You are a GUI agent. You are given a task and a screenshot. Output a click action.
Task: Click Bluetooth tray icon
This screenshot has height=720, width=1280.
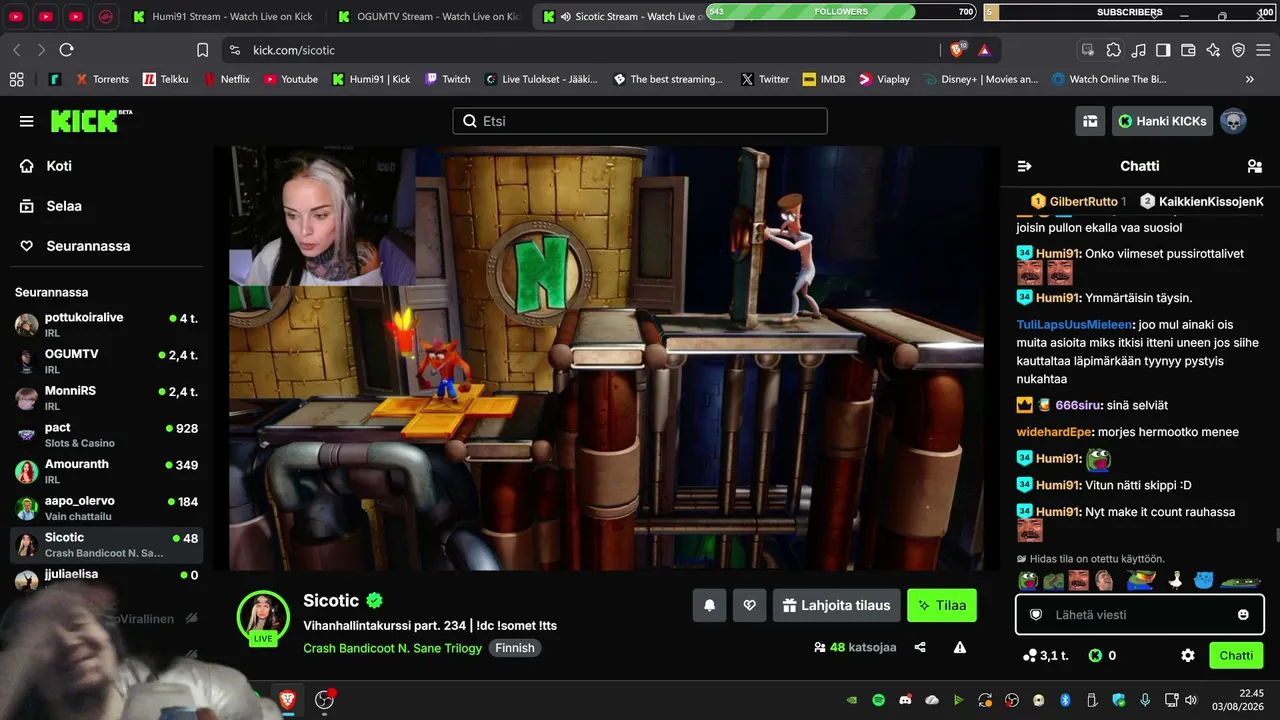pos(1065,700)
